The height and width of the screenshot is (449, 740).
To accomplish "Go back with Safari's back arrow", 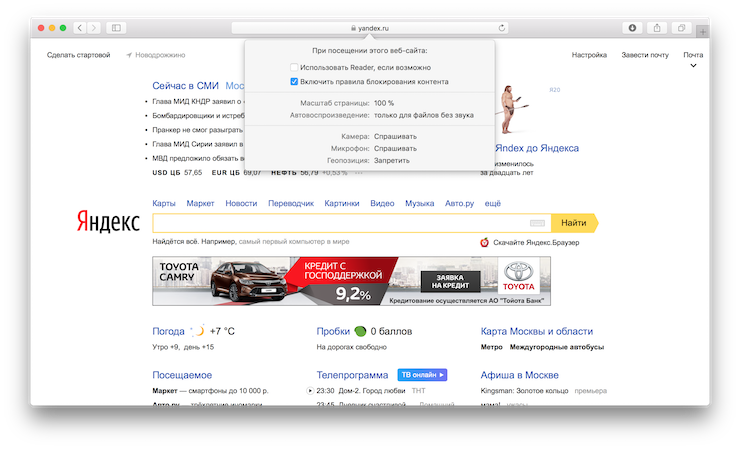I will (80, 28).
